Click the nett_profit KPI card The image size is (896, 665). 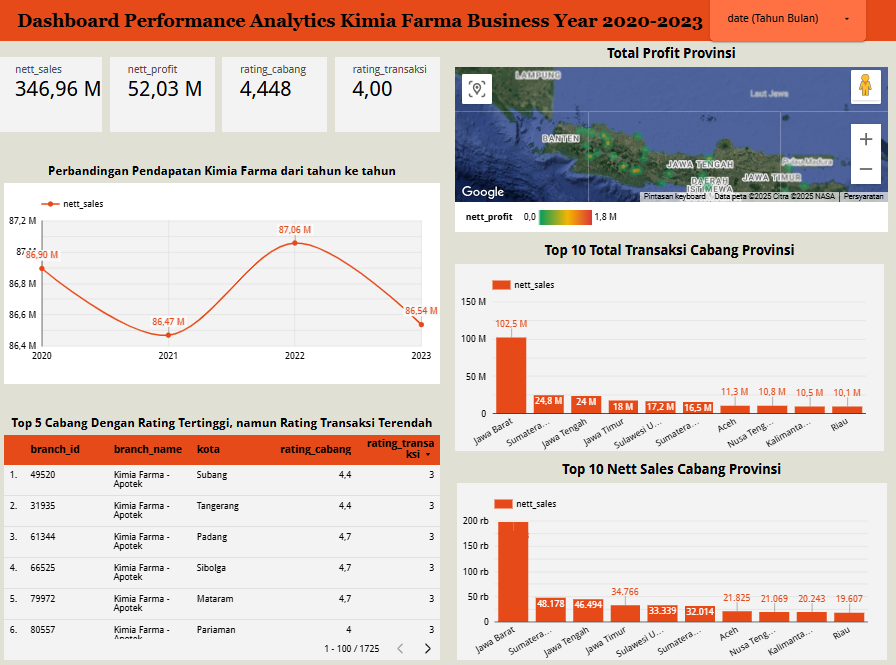click(x=163, y=94)
